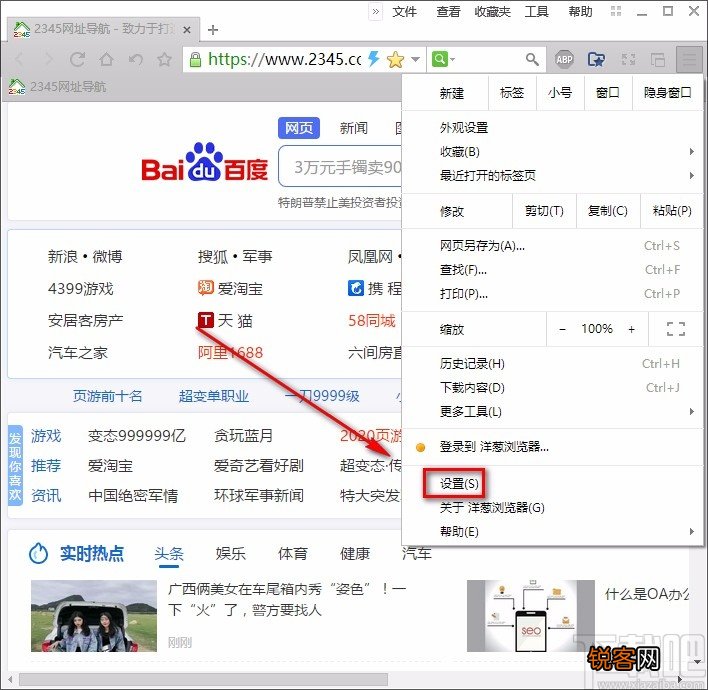Select 打印(P)... menu entry

pyautogui.click(x=552, y=294)
